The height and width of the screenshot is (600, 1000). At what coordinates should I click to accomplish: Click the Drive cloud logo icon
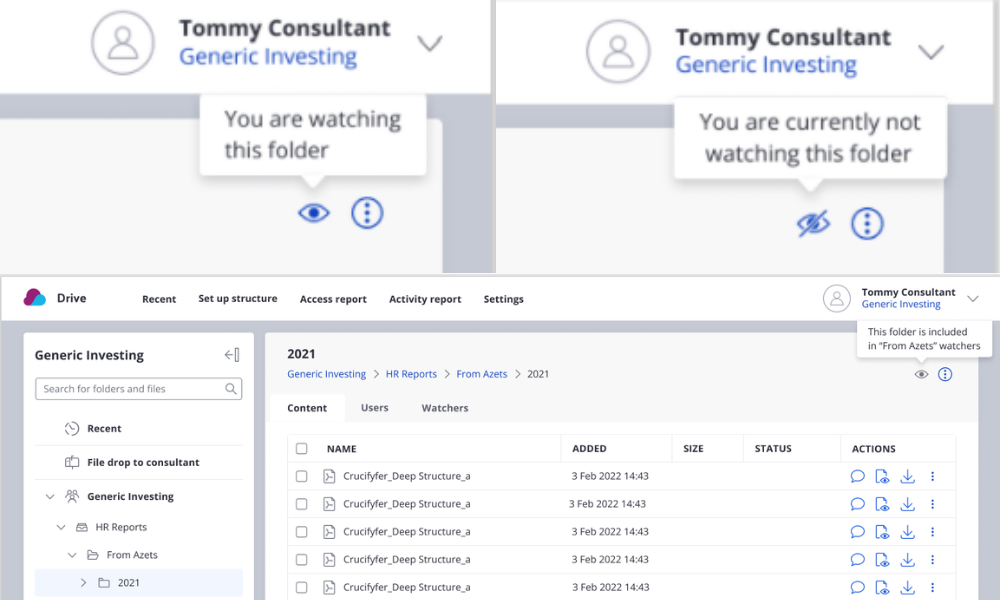[35, 298]
